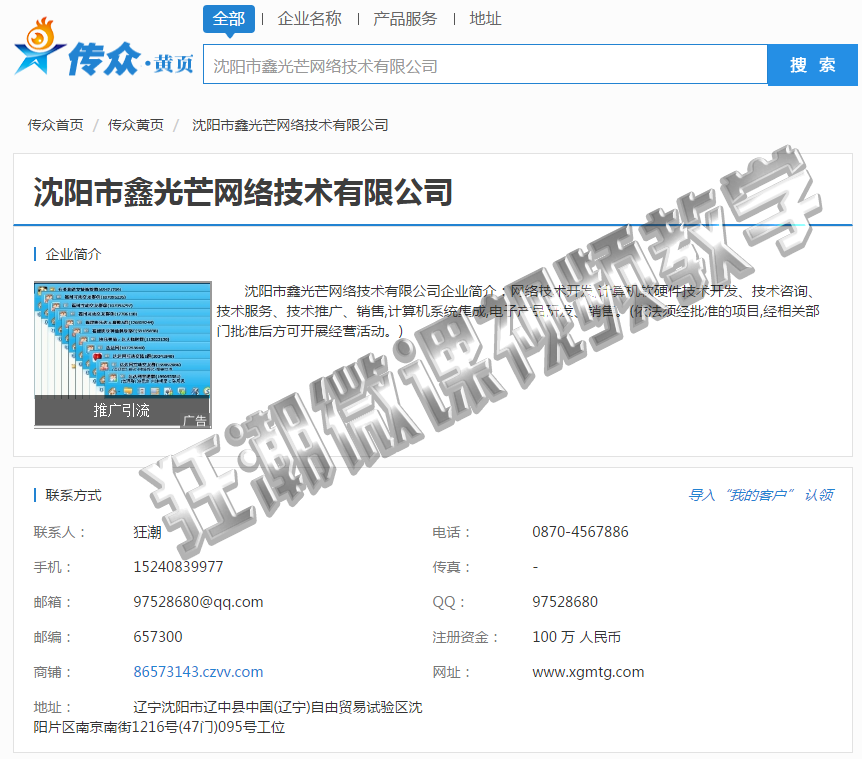This screenshot has height=759, width=862.
Task: Select phone number 0870-4567886
Action: point(580,532)
